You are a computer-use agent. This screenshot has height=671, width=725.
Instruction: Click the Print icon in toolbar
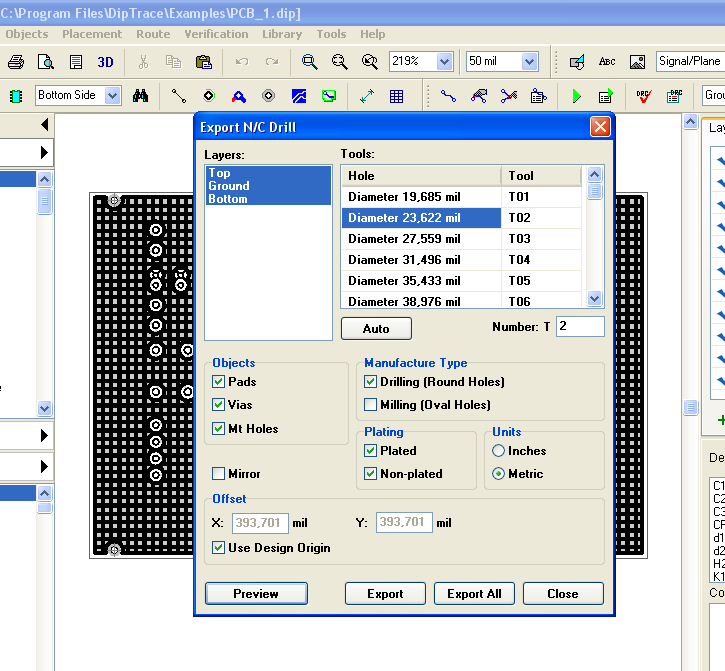[x=16, y=62]
